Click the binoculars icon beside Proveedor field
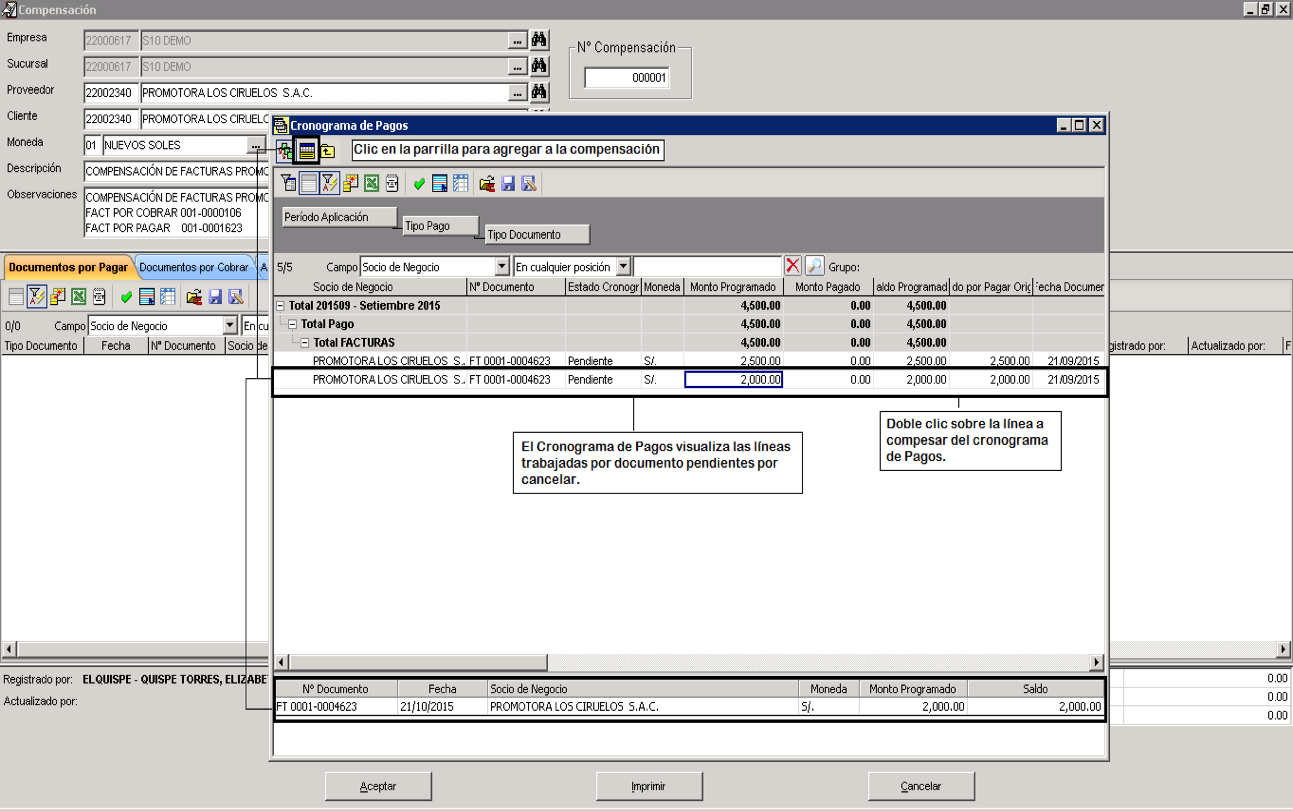This screenshot has width=1293, height=811. pos(539,92)
